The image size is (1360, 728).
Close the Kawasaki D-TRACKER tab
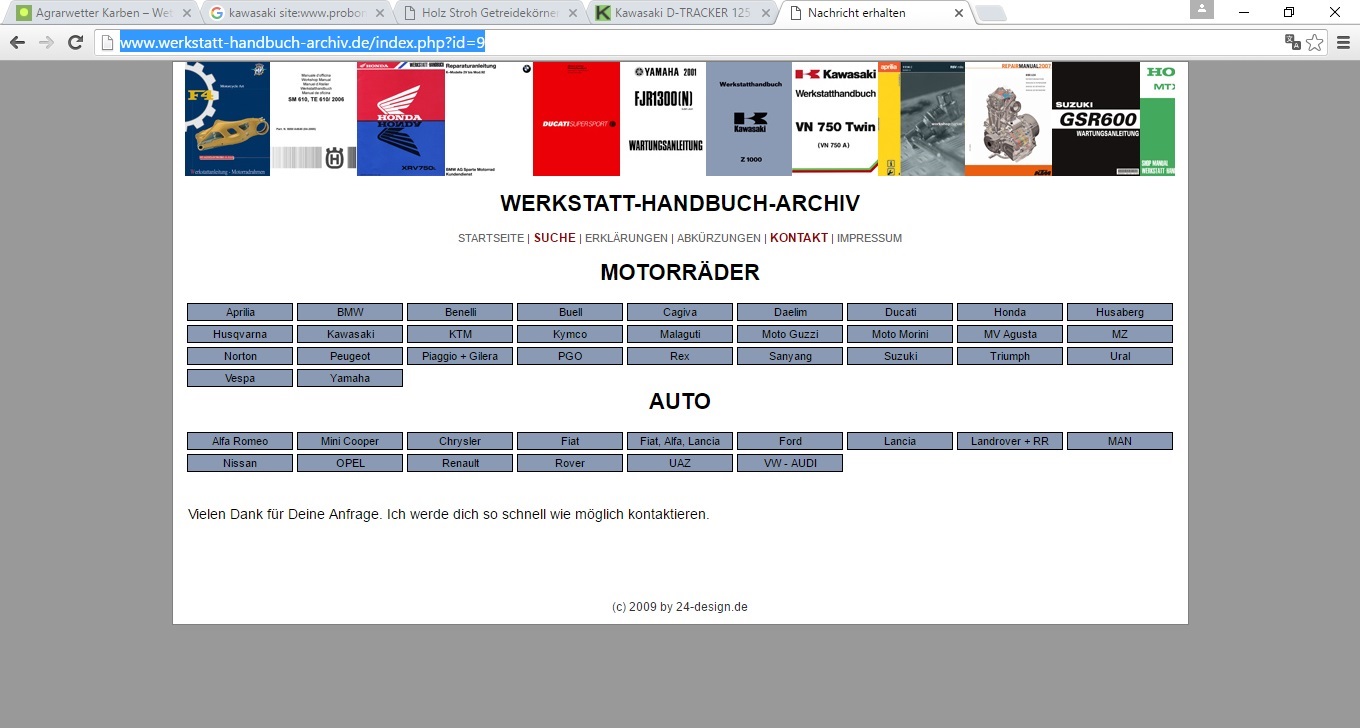click(x=766, y=13)
